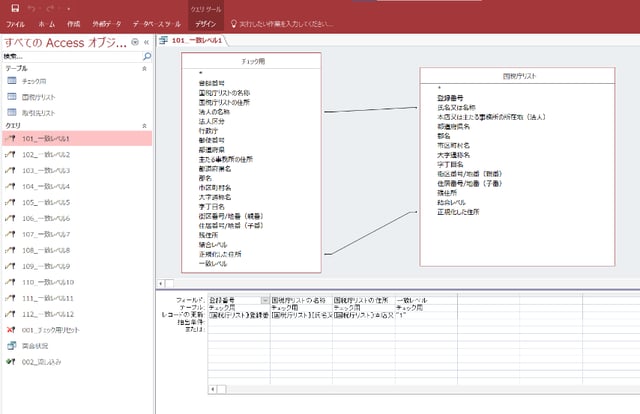Open the navigation pane category dropdown menu
The image size is (640, 414).
(x=135, y=43)
